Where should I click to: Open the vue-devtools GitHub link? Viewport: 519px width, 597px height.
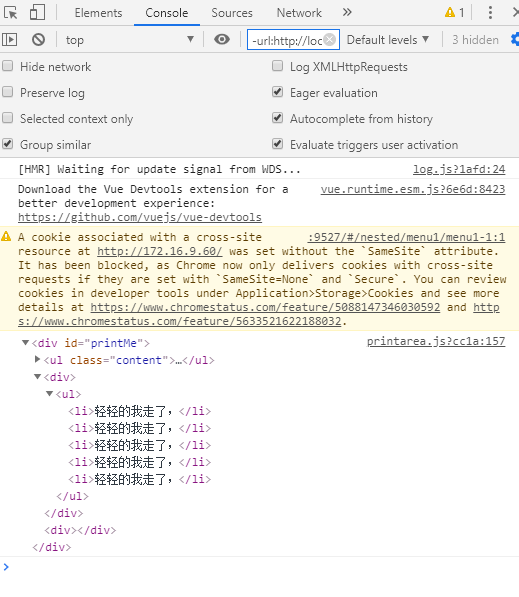[140, 217]
